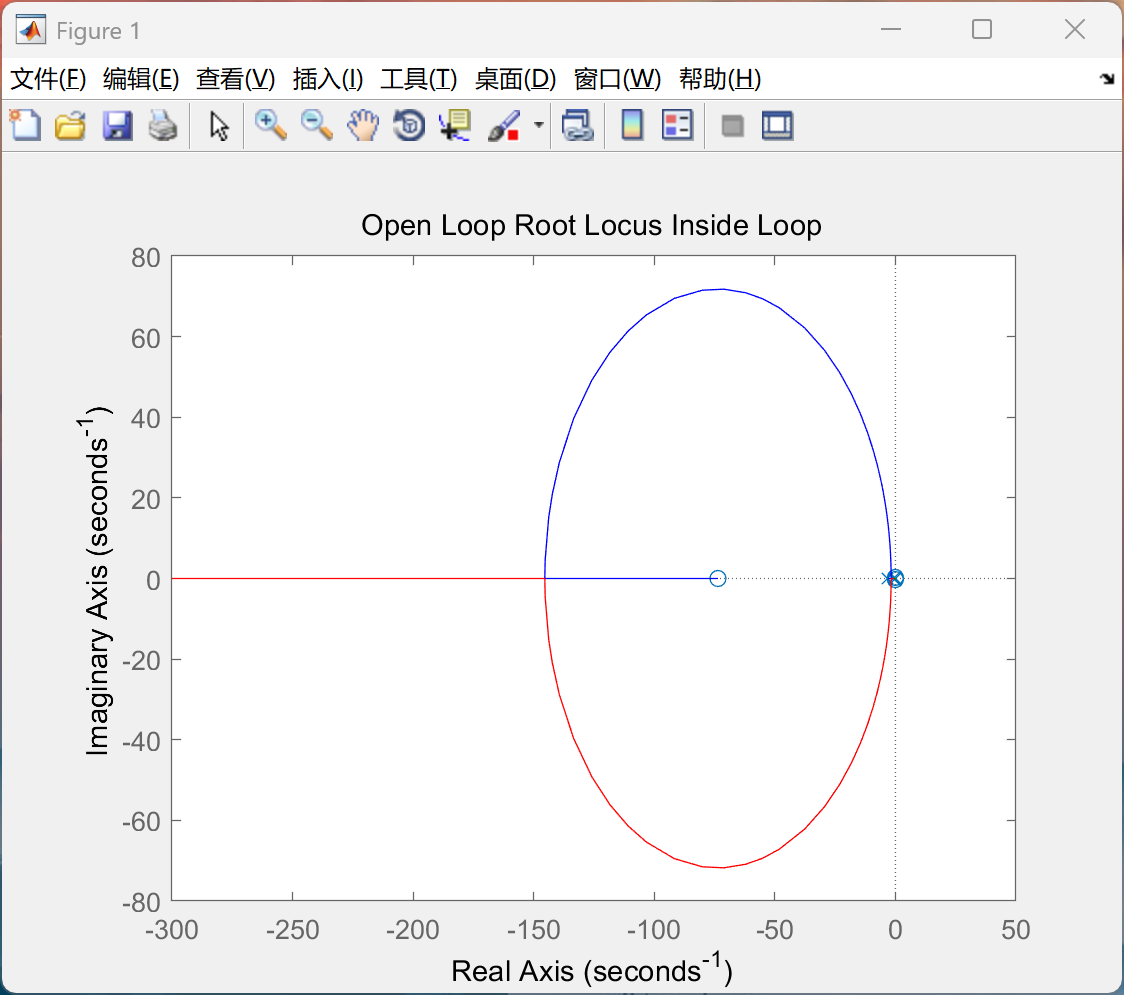The image size is (1124, 995).
Task: Click the Link Plot icon
Action: (x=578, y=125)
